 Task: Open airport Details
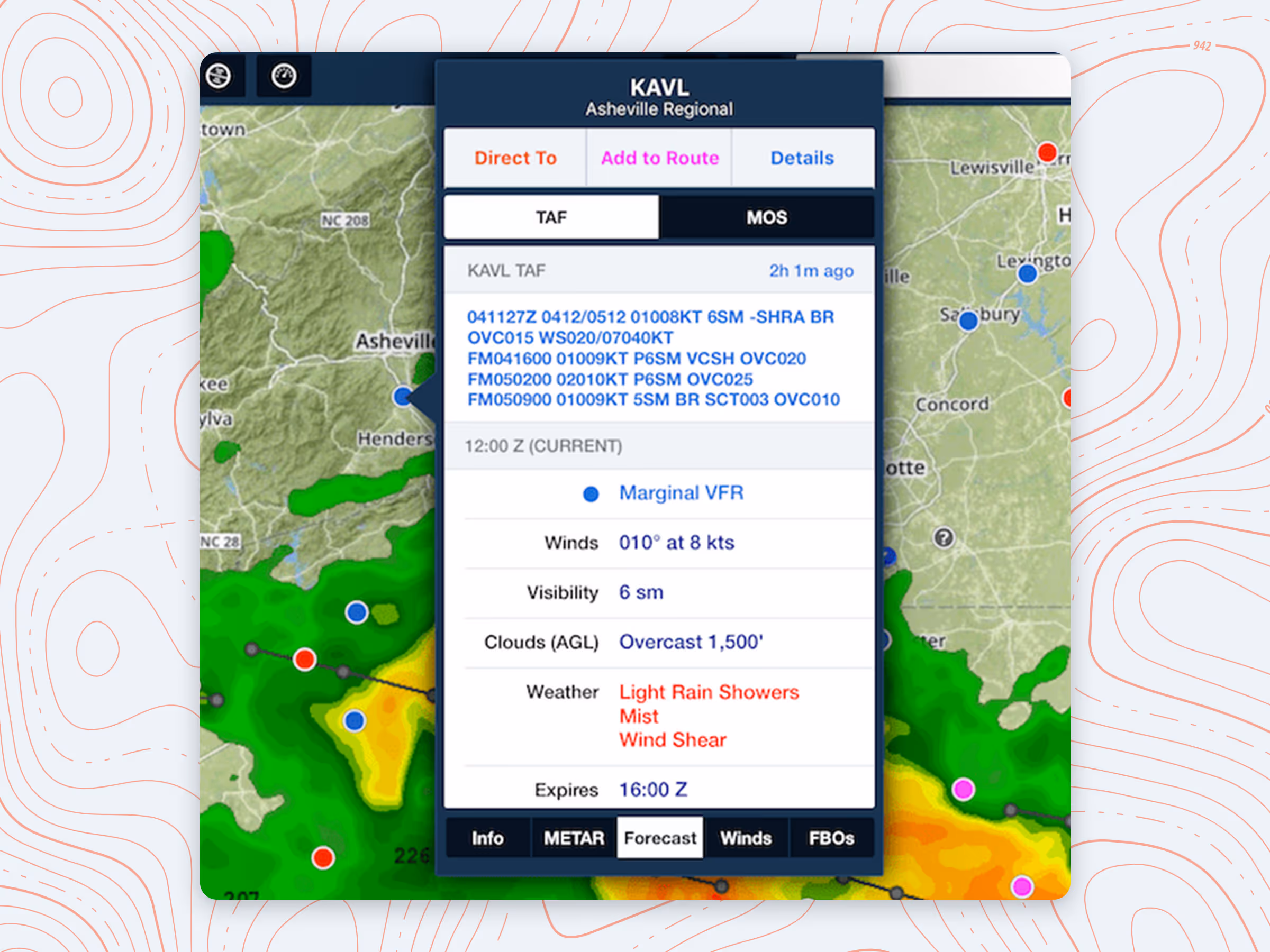coord(802,158)
